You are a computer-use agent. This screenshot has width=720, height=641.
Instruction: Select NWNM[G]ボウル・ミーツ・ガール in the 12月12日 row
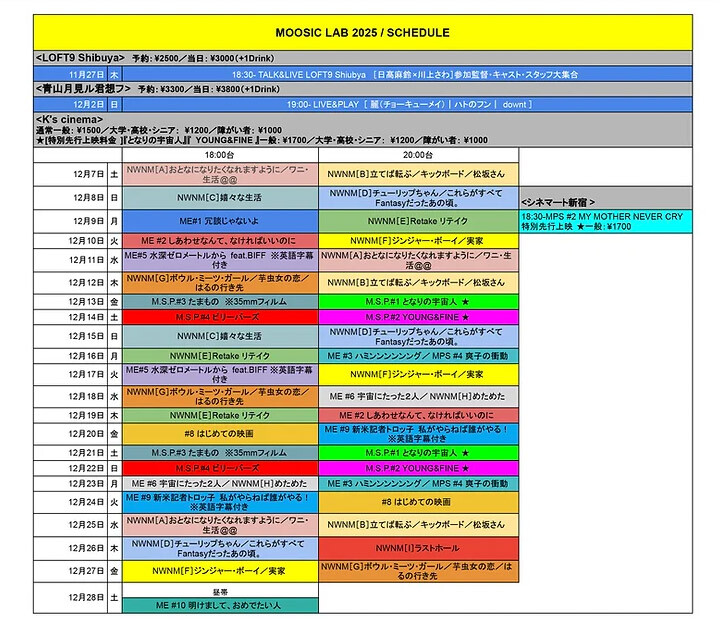[x=220, y=283]
